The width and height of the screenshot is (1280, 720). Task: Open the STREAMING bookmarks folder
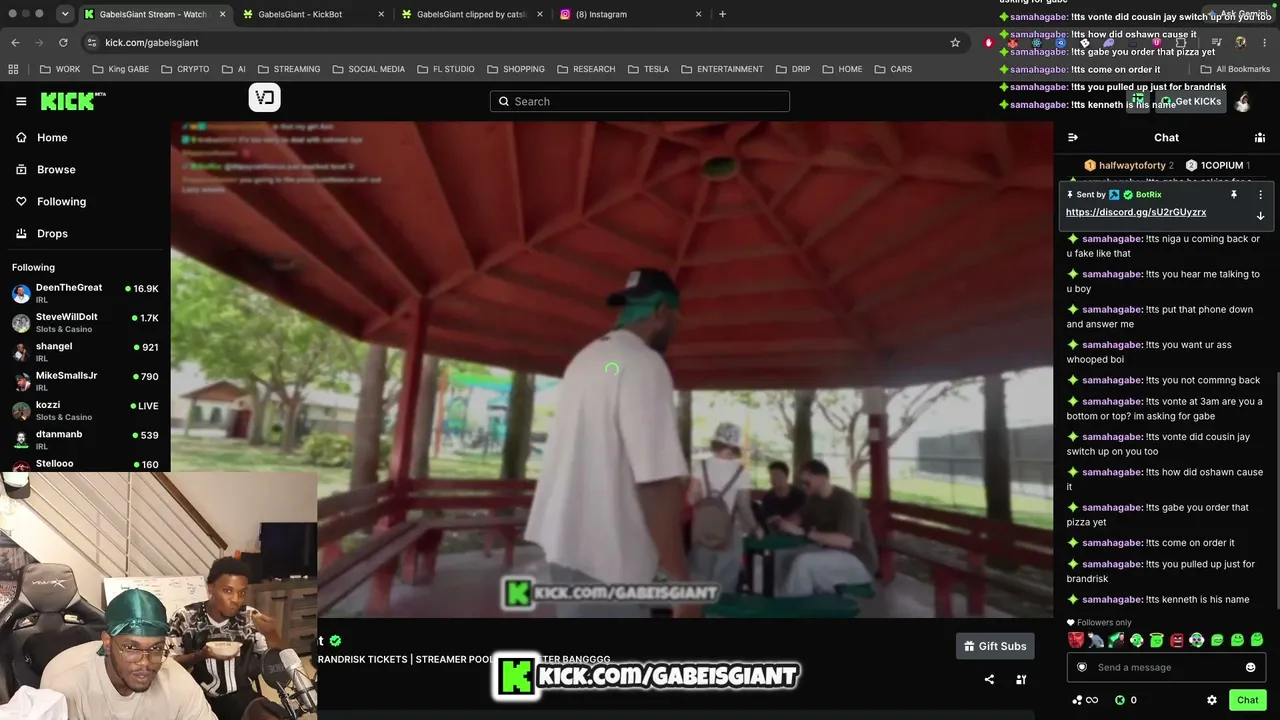click(289, 69)
